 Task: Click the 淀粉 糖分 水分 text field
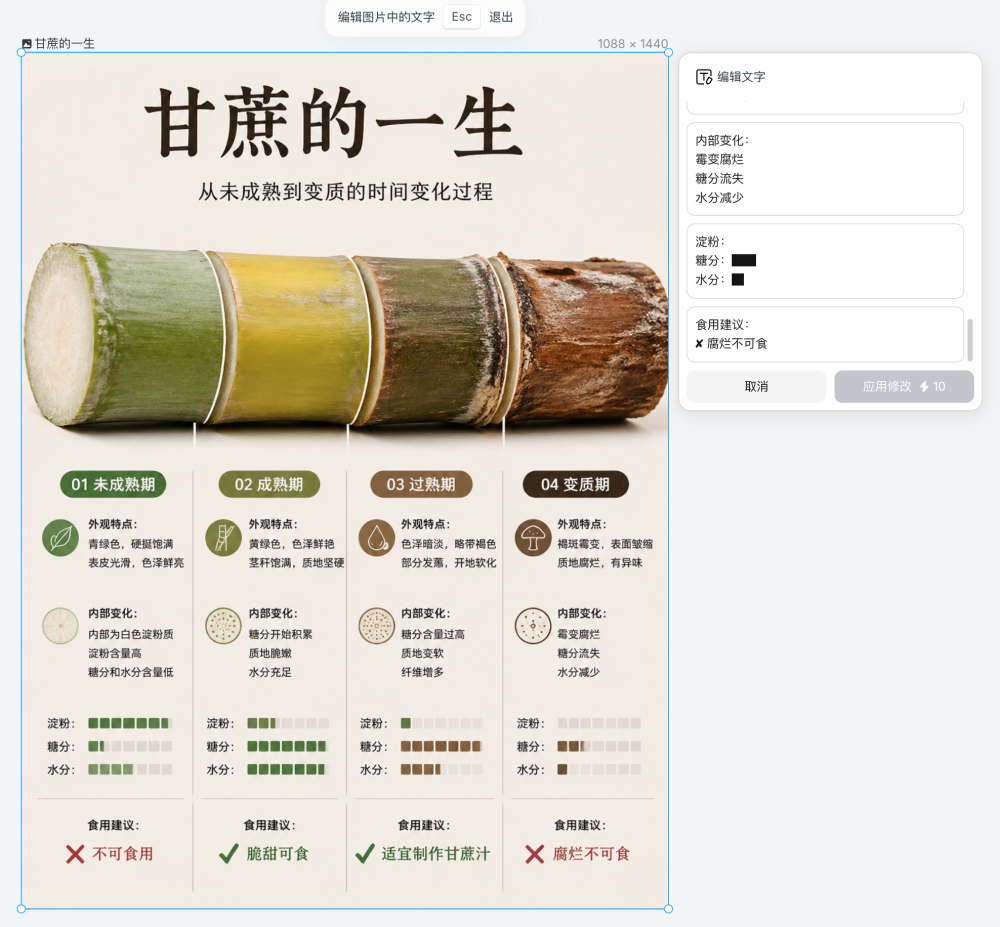(825, 261)
